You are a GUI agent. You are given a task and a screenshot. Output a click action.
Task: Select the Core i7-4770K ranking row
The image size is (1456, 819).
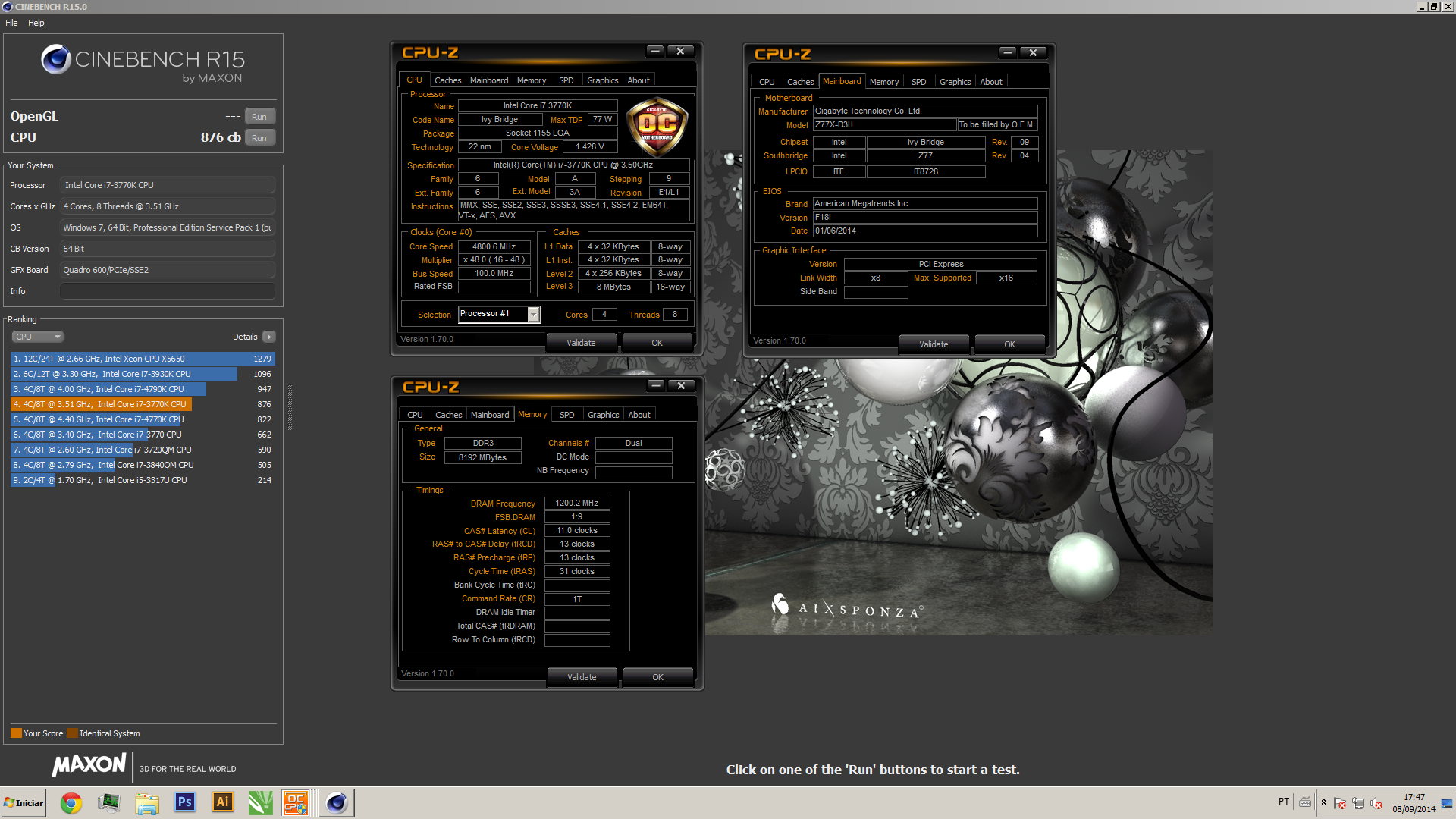point(143,419)
